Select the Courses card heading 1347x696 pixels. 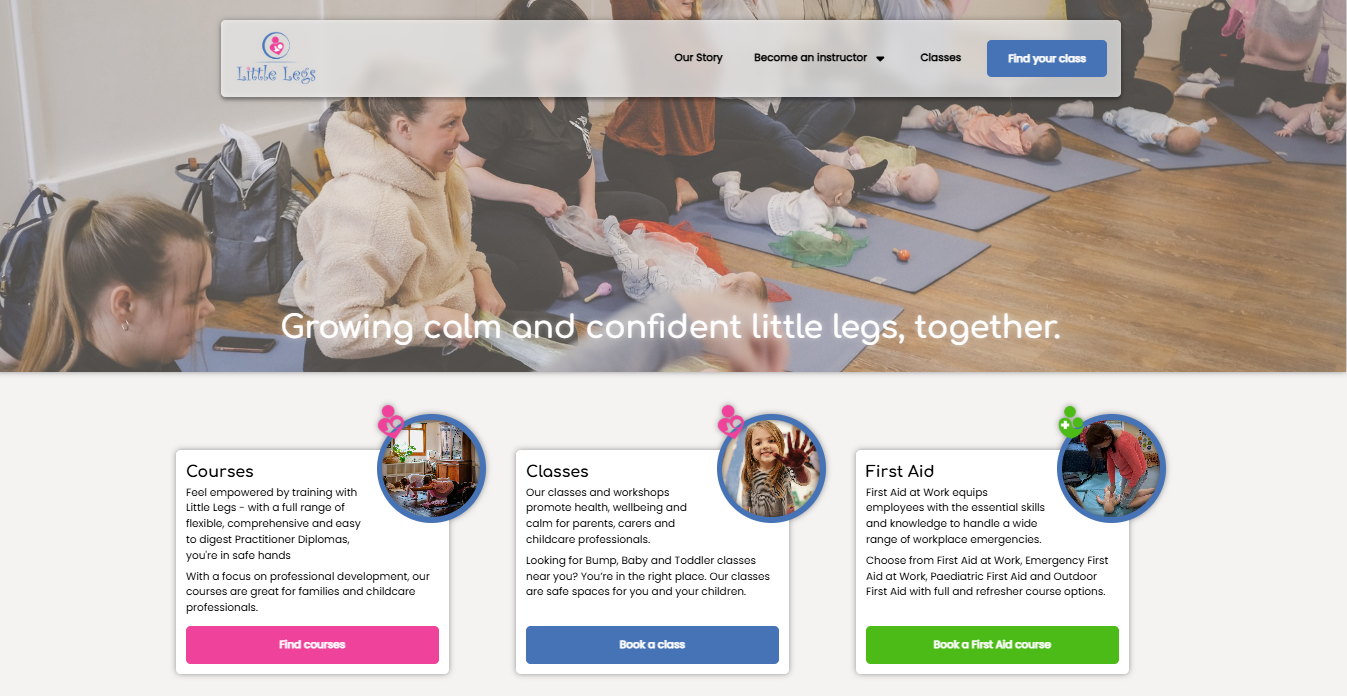[220, 471]
